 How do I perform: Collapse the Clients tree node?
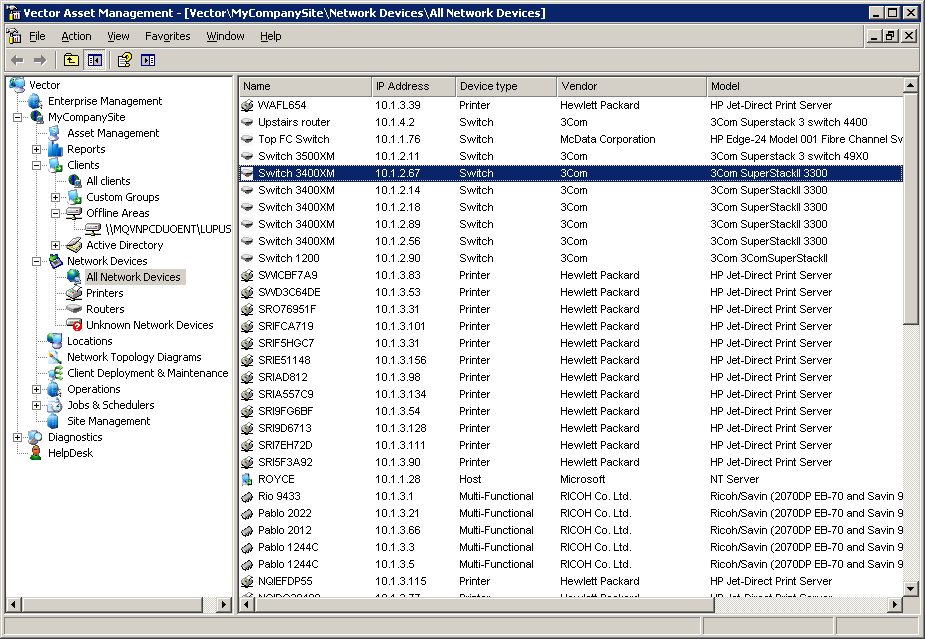[36, 165]
